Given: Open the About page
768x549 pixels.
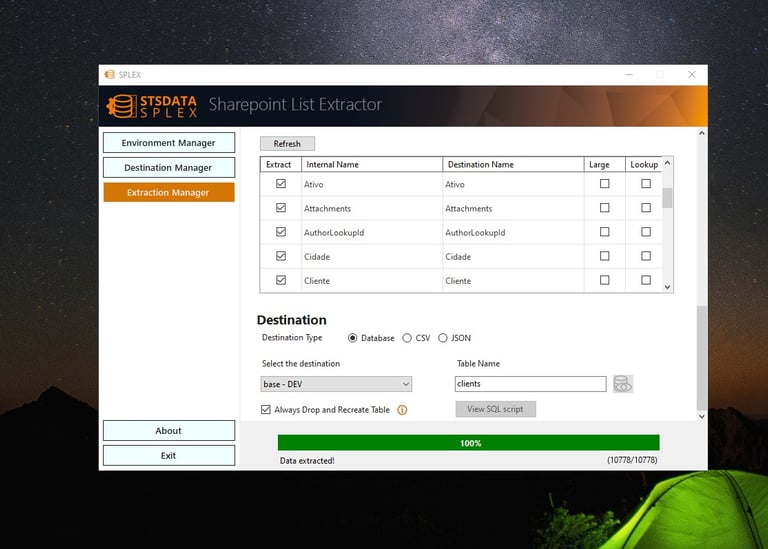Looking at the screenshot, I should click(169, 430).
